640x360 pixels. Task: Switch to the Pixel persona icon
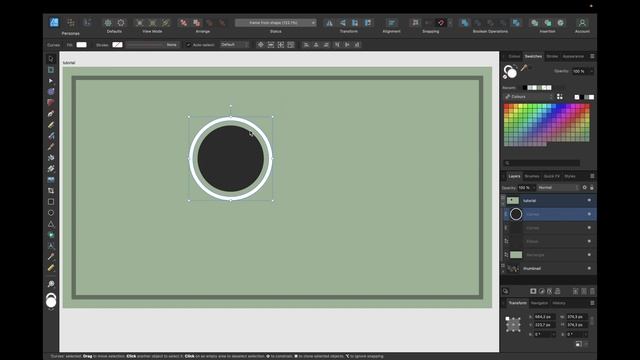pyautogui.click(x=71, y=22)
